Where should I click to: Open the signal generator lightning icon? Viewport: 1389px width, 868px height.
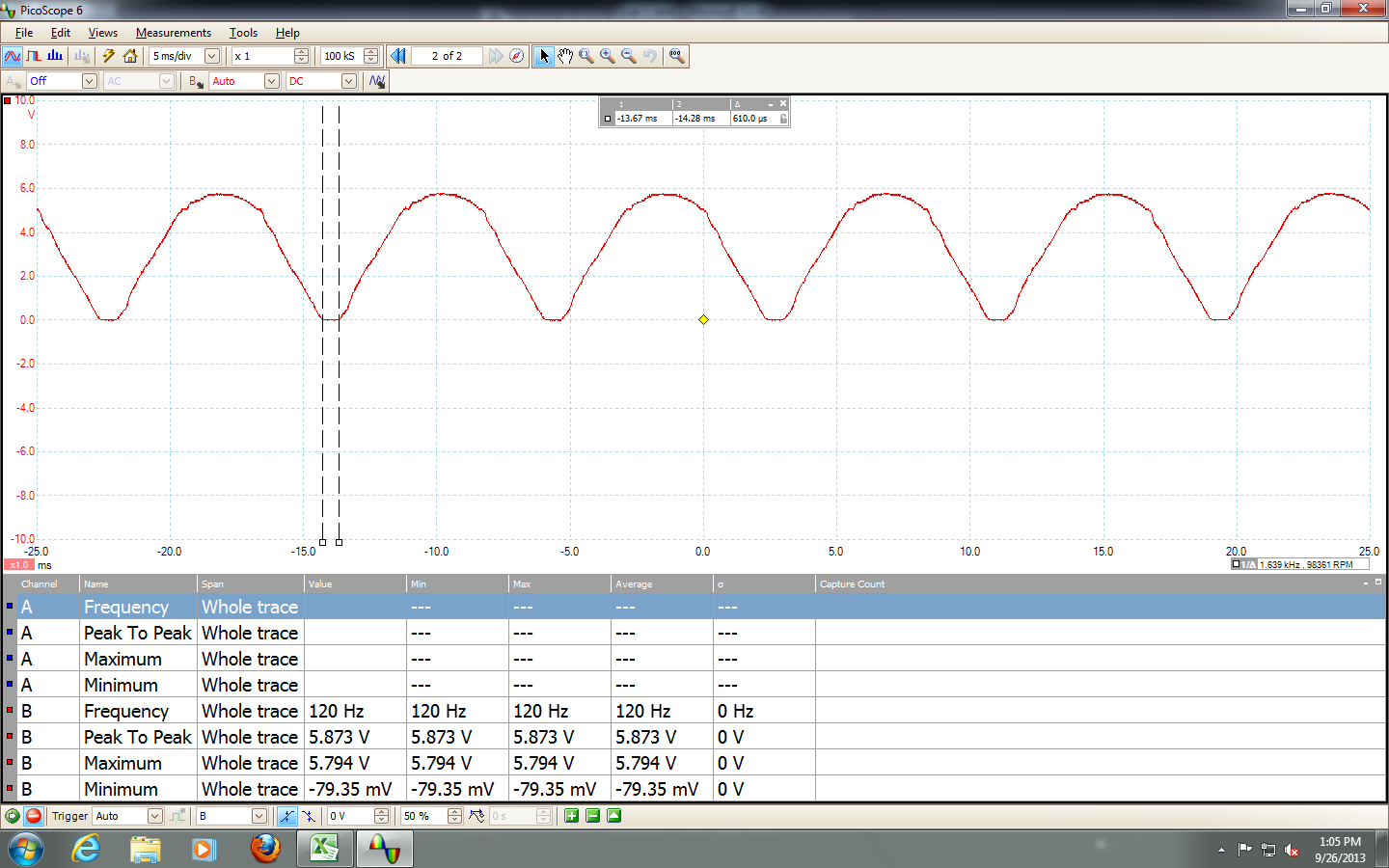coord(109,56)
